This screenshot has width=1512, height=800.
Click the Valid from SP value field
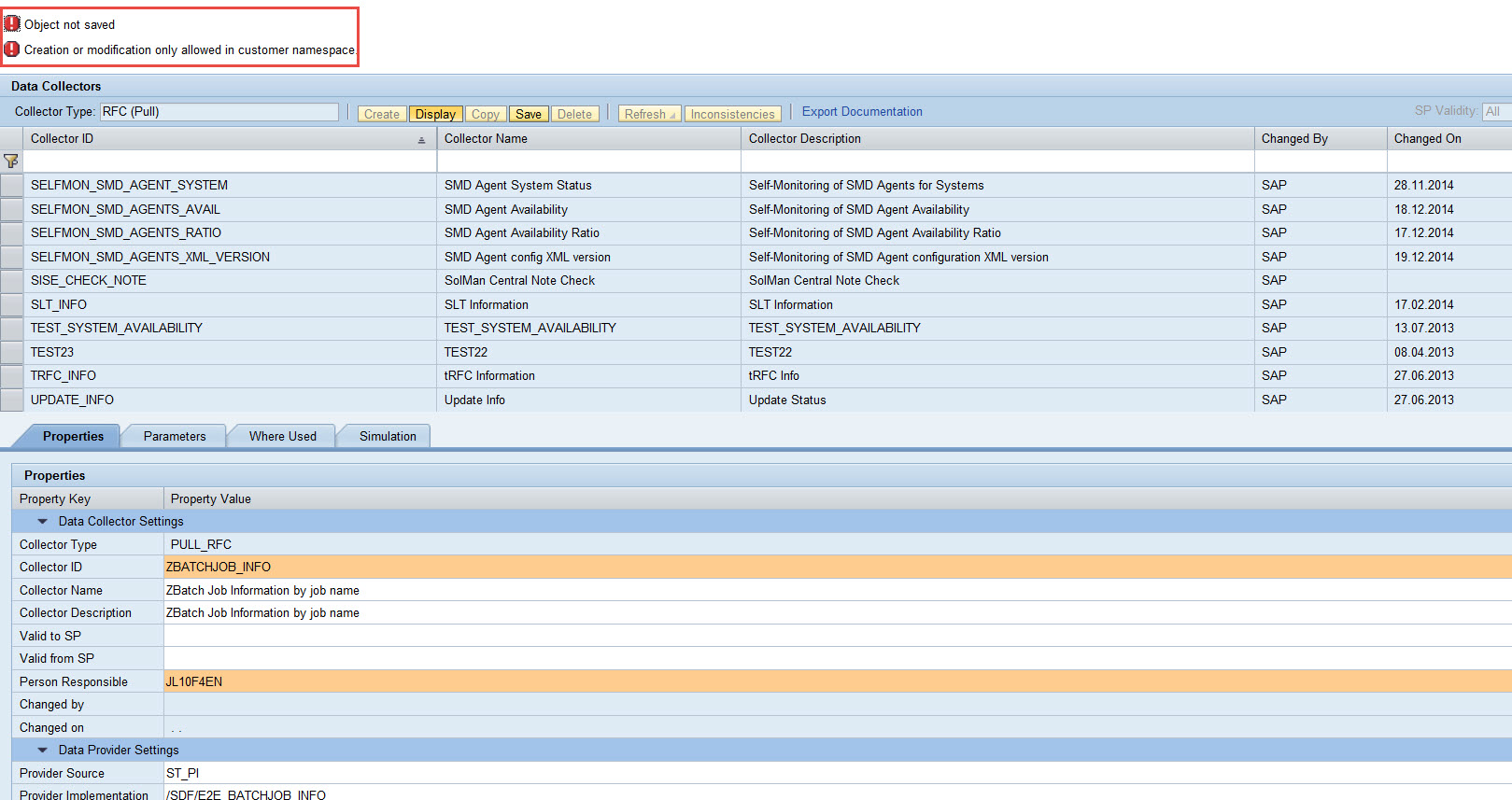point(838,658)
